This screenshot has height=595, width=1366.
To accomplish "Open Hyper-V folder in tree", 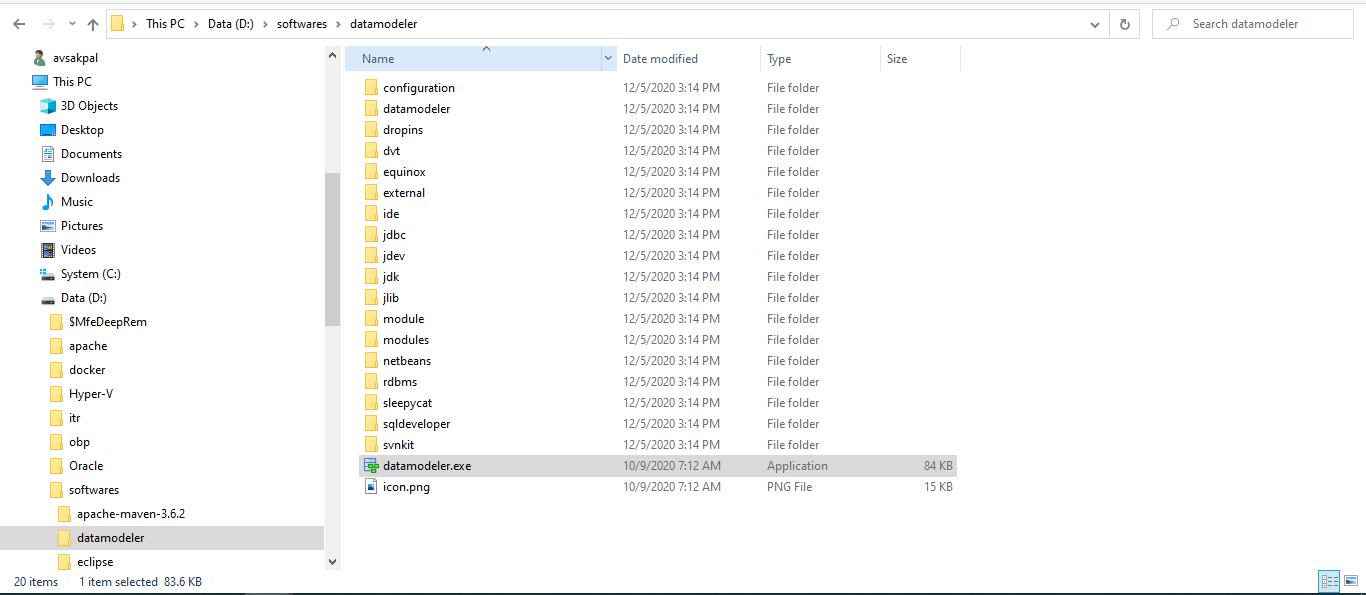I will coord(91,394).
